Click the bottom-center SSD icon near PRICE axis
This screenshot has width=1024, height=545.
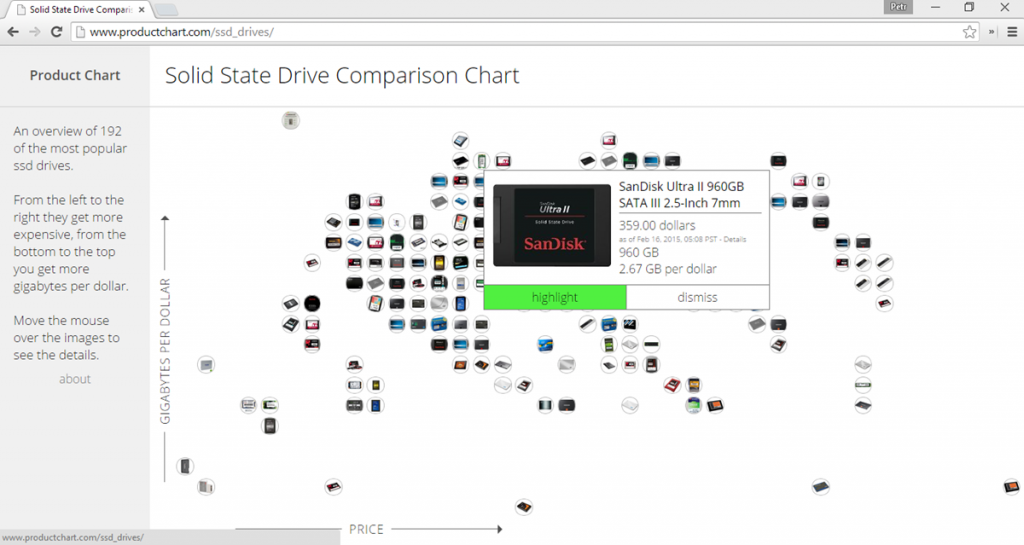(x=522, y=506)
